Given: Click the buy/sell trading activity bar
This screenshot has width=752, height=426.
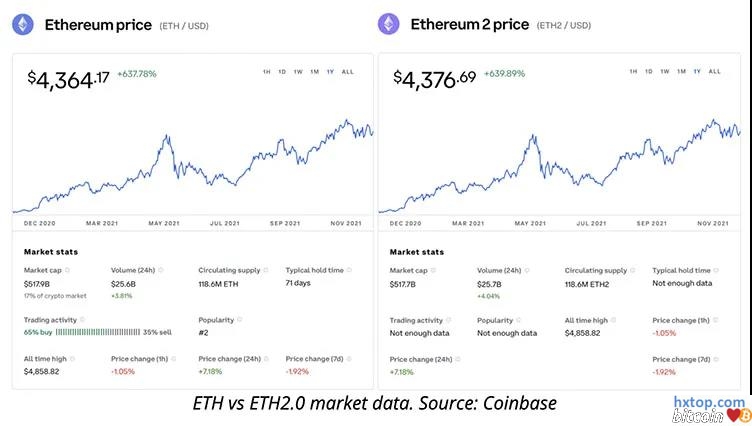Looking at the screenshot, I should point(96,330).
